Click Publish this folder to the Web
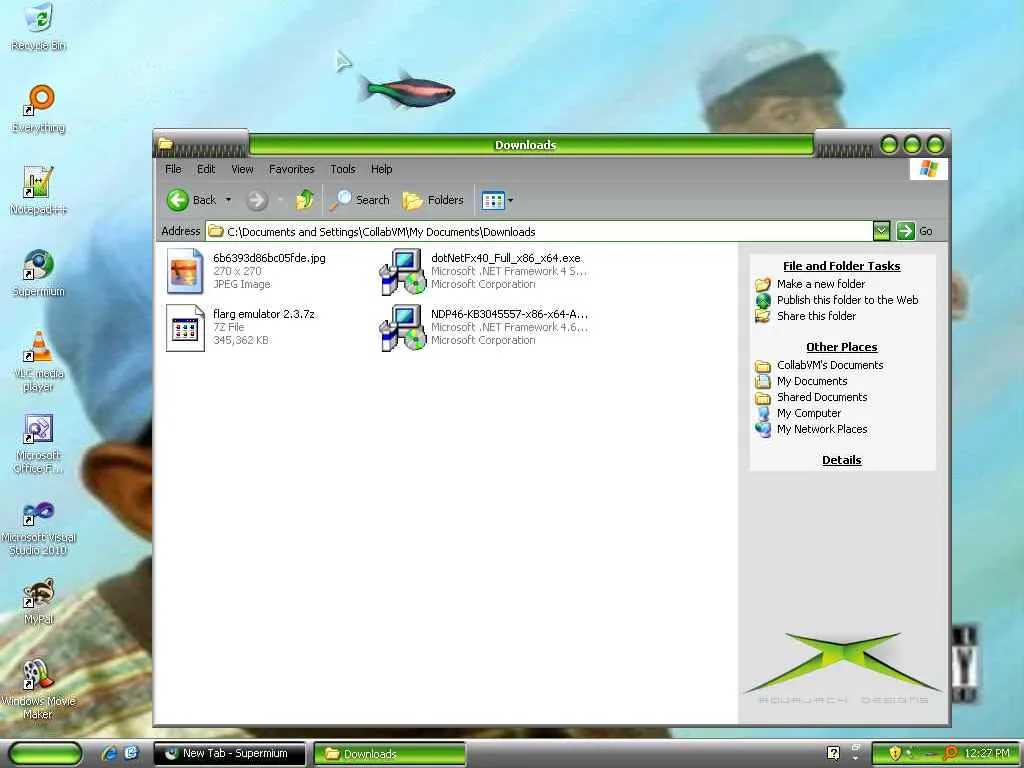Image resolution: width=1024 pixels, height=768 pixels. coord(847,300)
